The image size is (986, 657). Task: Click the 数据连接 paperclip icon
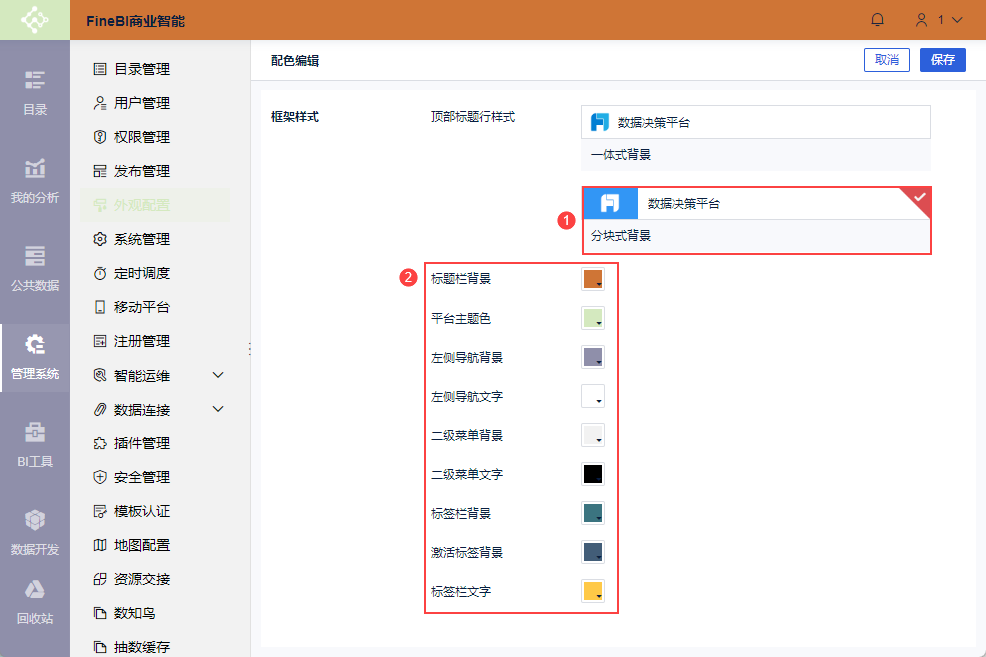coord(100,410)
